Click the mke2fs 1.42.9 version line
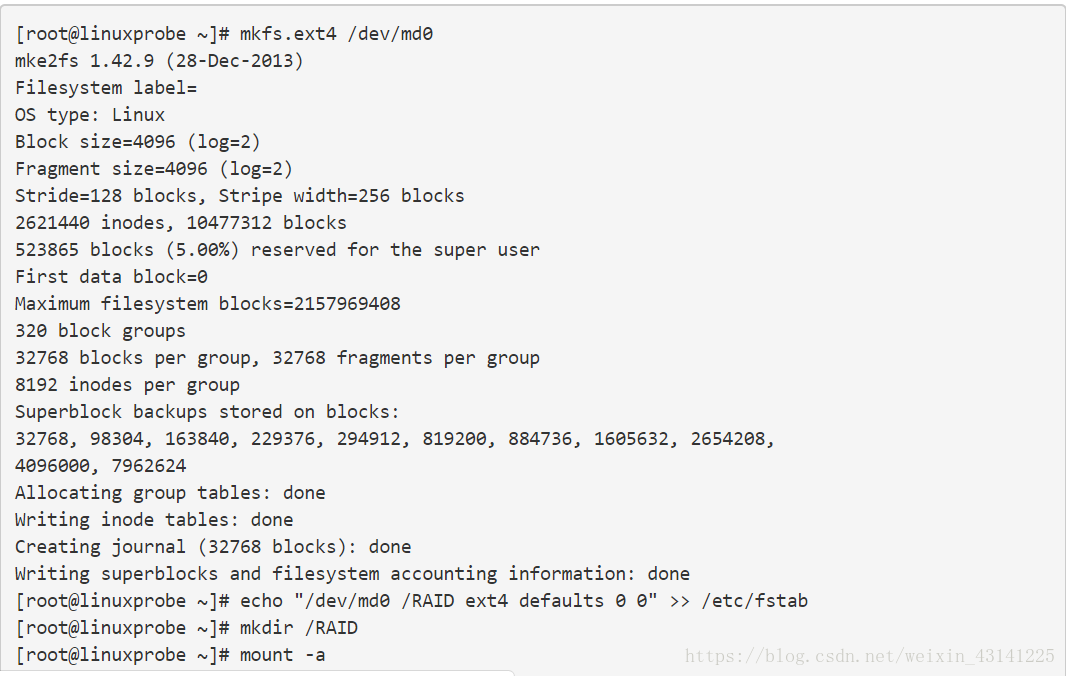This screenshot has width=1066, height=676. tap(159, 61)
